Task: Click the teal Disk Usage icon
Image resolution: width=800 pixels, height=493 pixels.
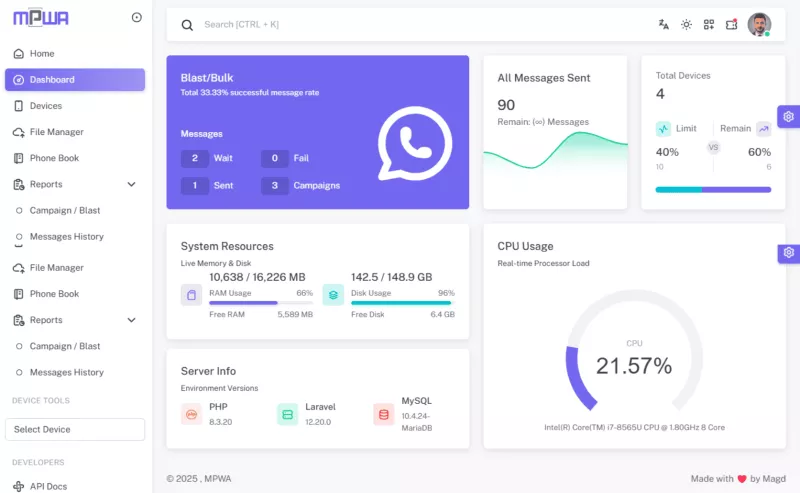Action: tap(333, 294)
